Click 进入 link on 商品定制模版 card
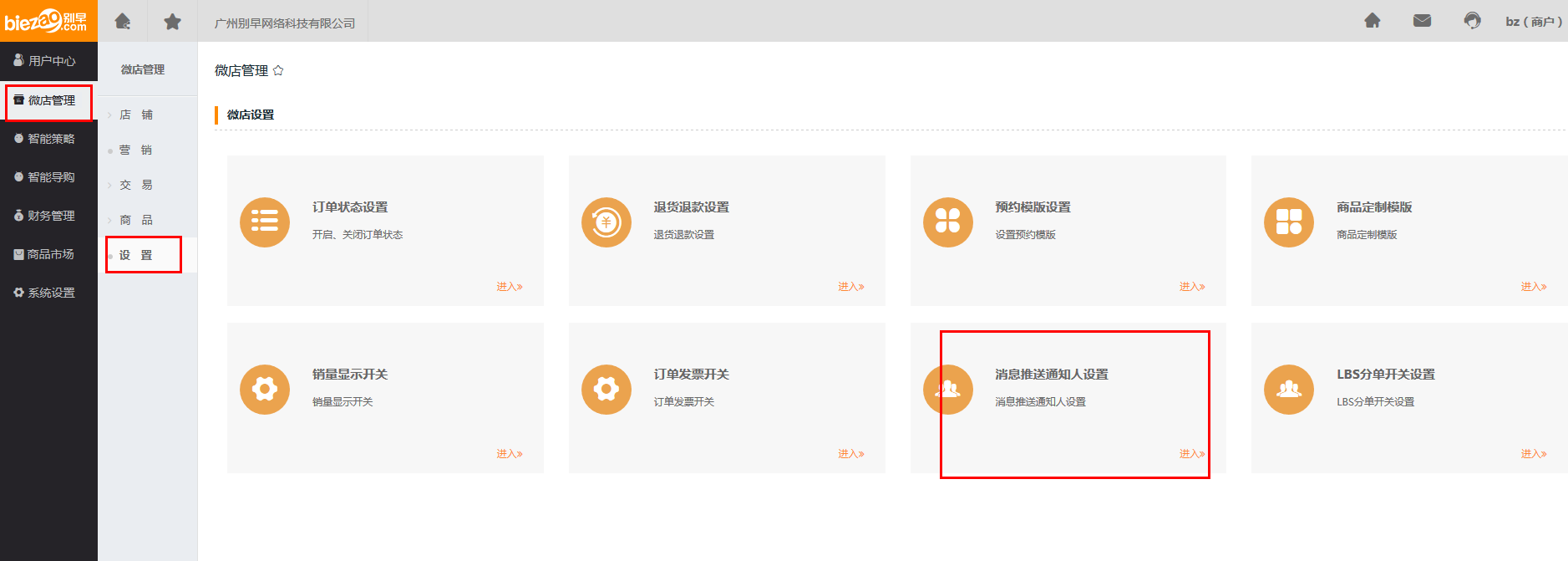 (1533, 287)
